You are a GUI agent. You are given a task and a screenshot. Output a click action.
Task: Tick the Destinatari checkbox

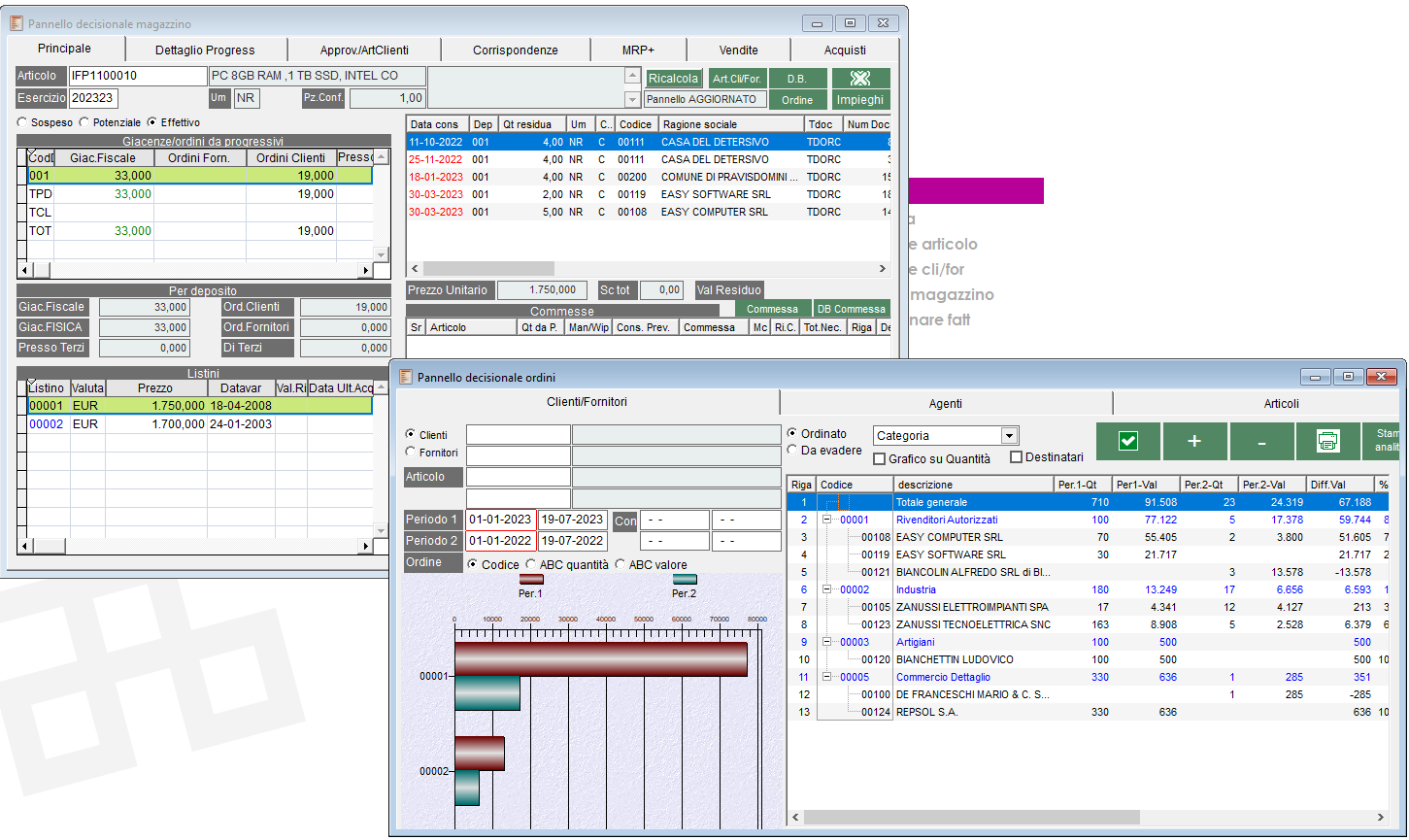(x=1016, y=457)
